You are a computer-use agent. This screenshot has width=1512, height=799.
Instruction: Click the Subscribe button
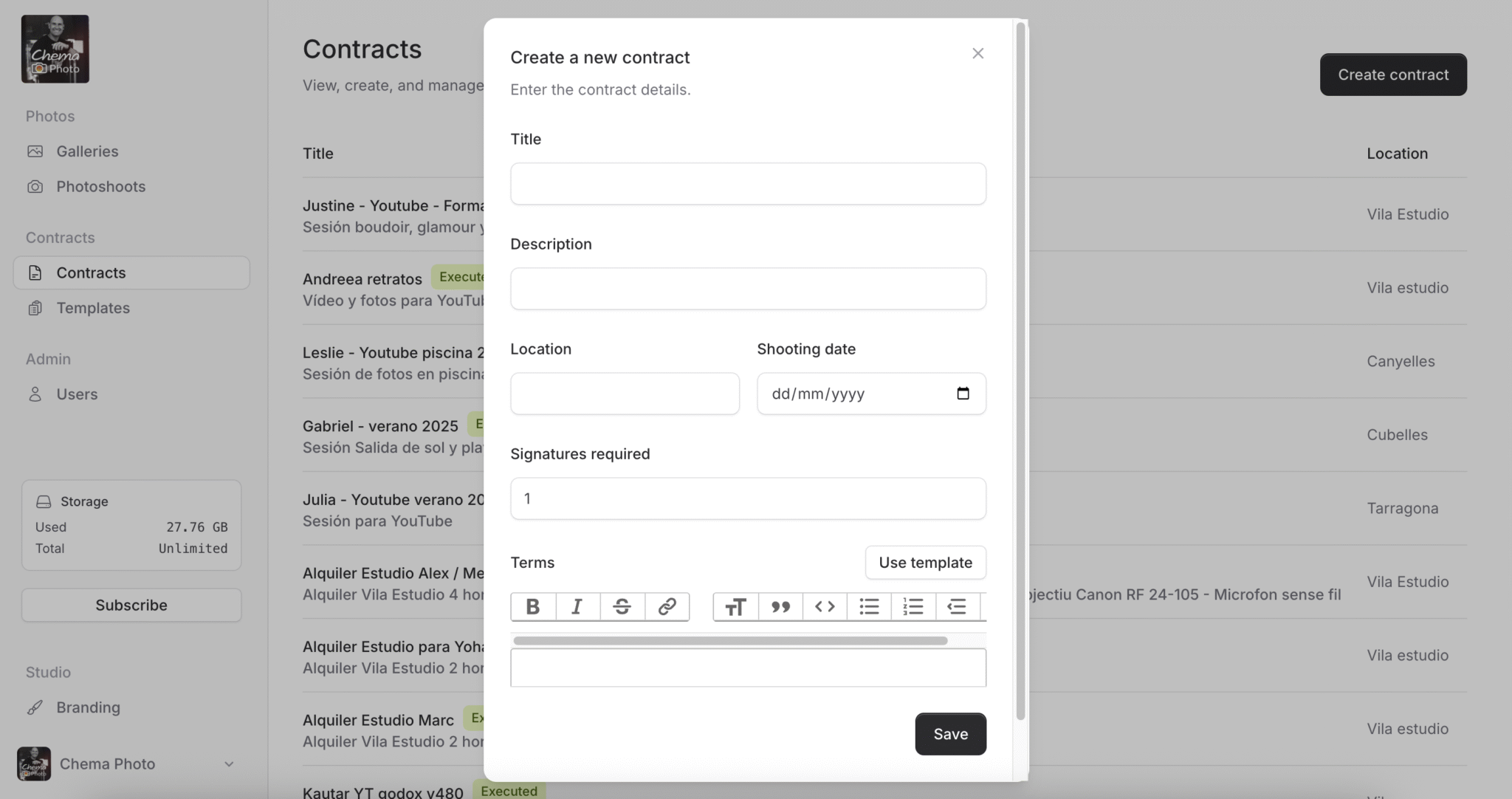[131, 606]
